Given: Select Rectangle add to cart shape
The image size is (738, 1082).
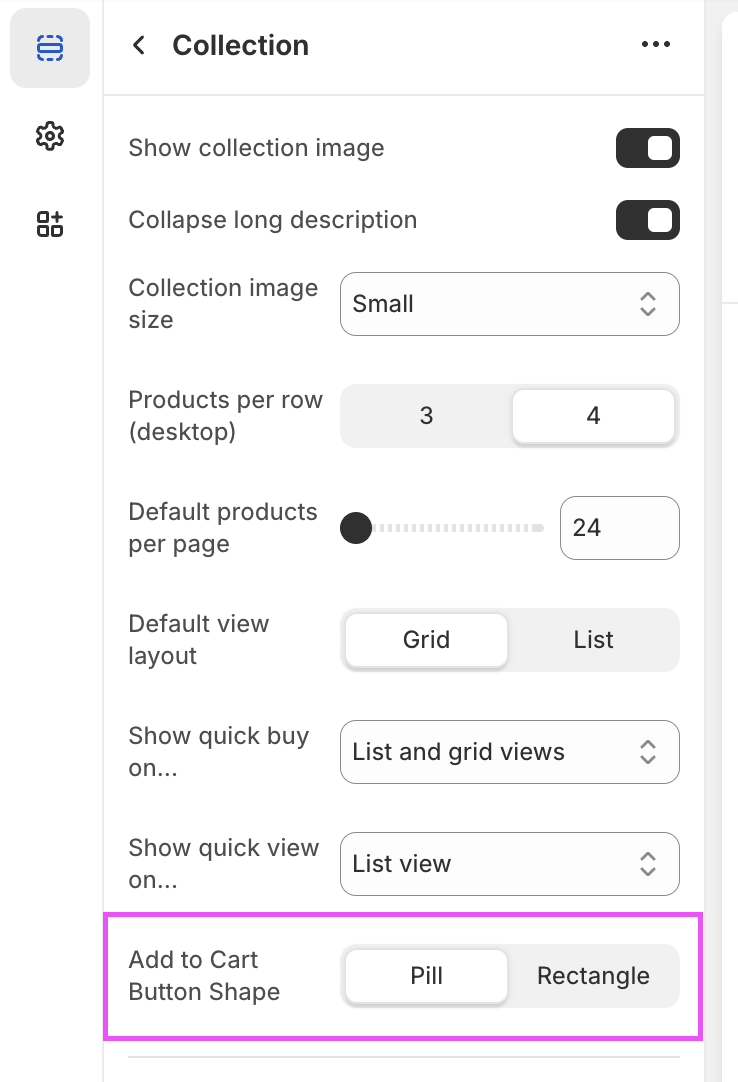Looking at the screenshot, I should coord(593,976).
